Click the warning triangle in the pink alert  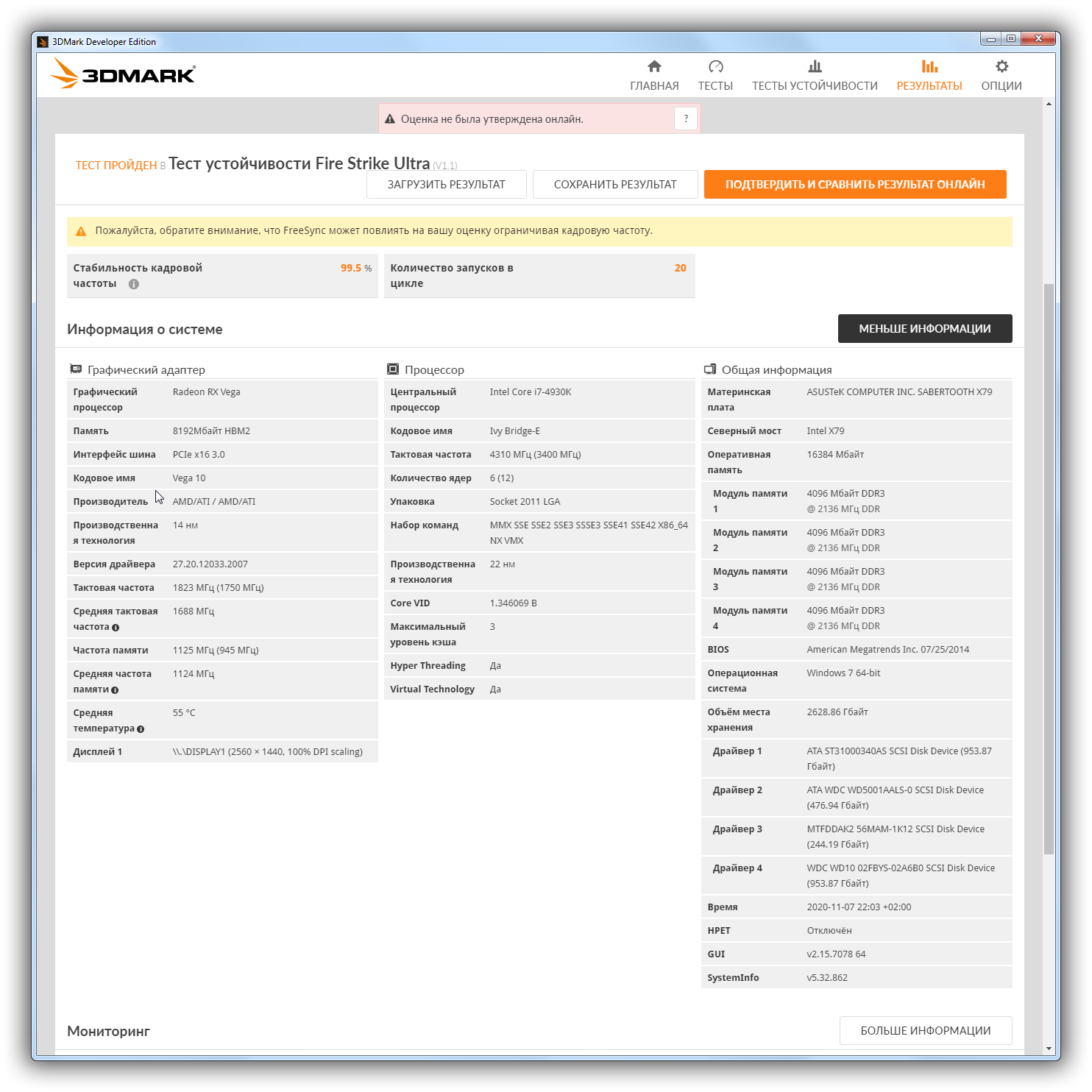pyautogui.click(x=390, y=119)
